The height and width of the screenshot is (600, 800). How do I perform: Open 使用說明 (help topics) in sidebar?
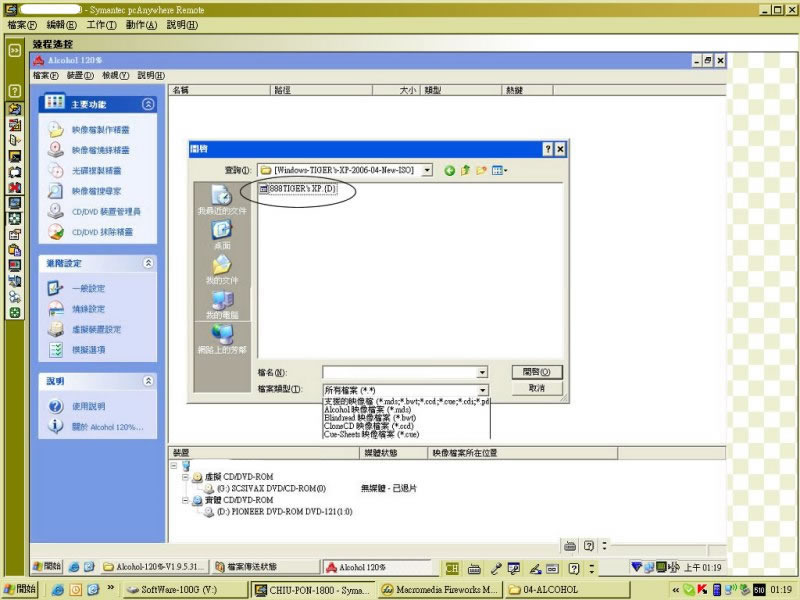[x=88, y=407]
